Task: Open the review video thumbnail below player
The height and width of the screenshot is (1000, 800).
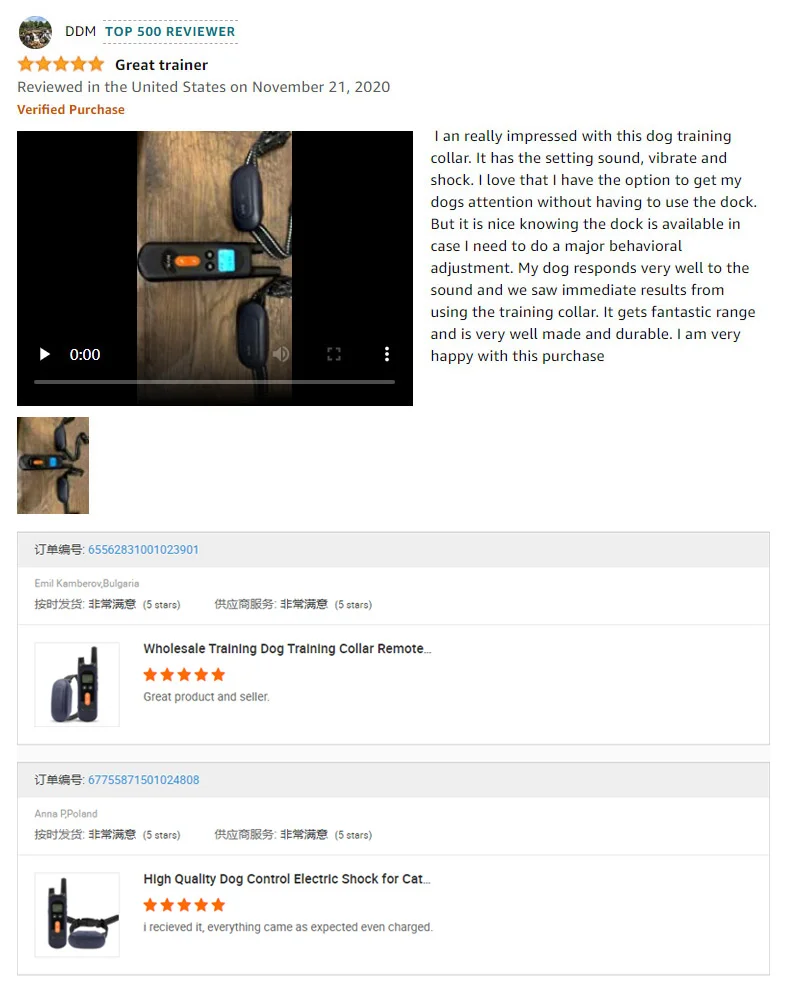Action: 53,466
